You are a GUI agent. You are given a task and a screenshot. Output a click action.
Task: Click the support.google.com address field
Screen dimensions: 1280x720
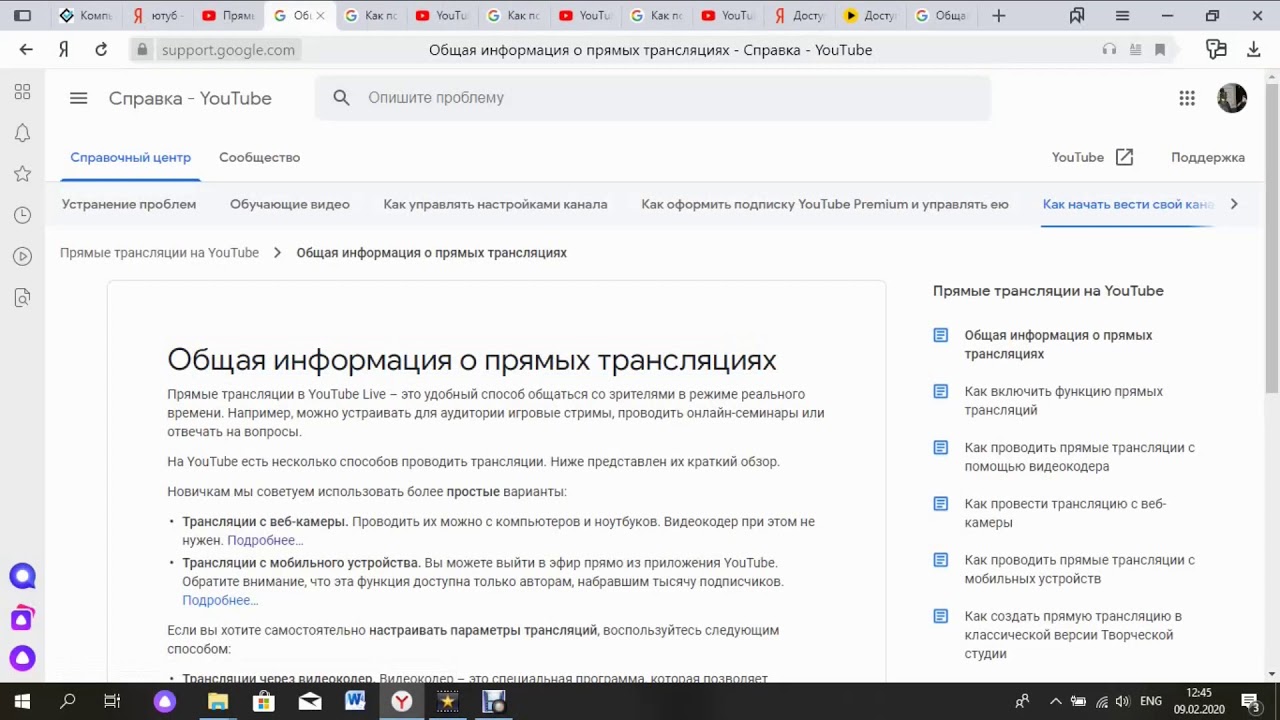pyautogui.click(x=228, y=50)
